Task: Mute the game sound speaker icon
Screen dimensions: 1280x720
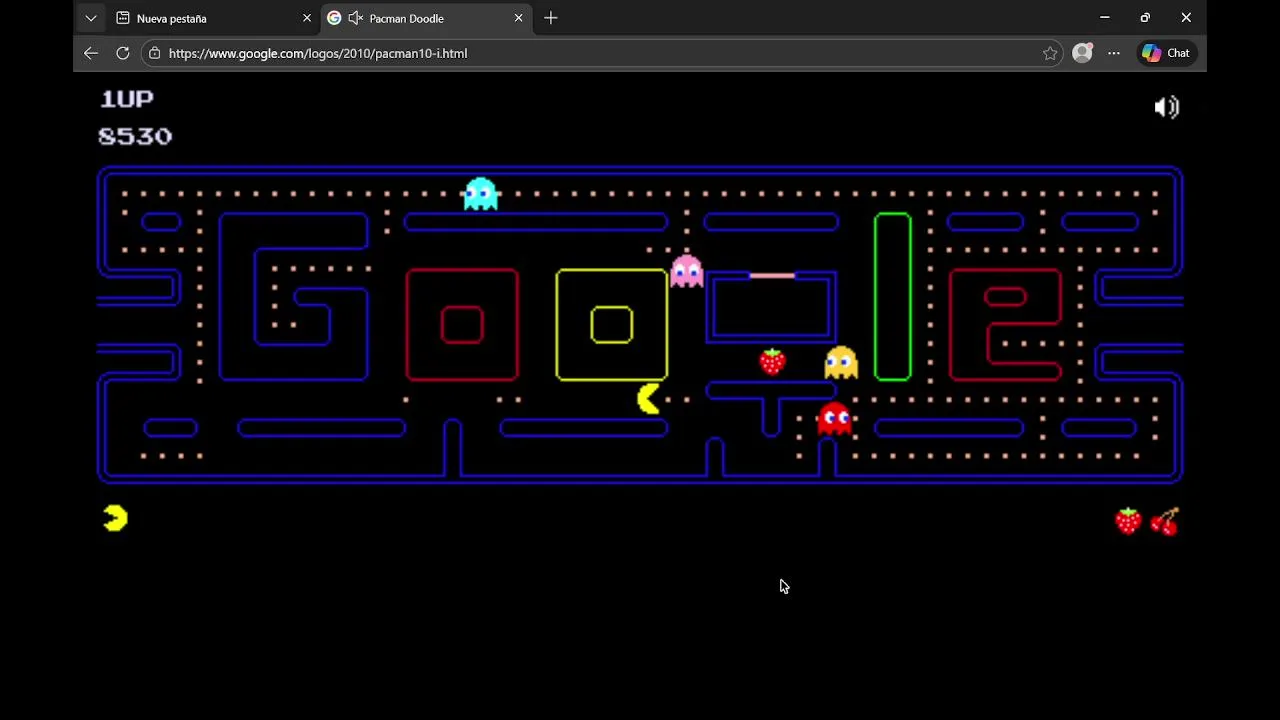Action: pyautogui.click(x=1166, y=107)
